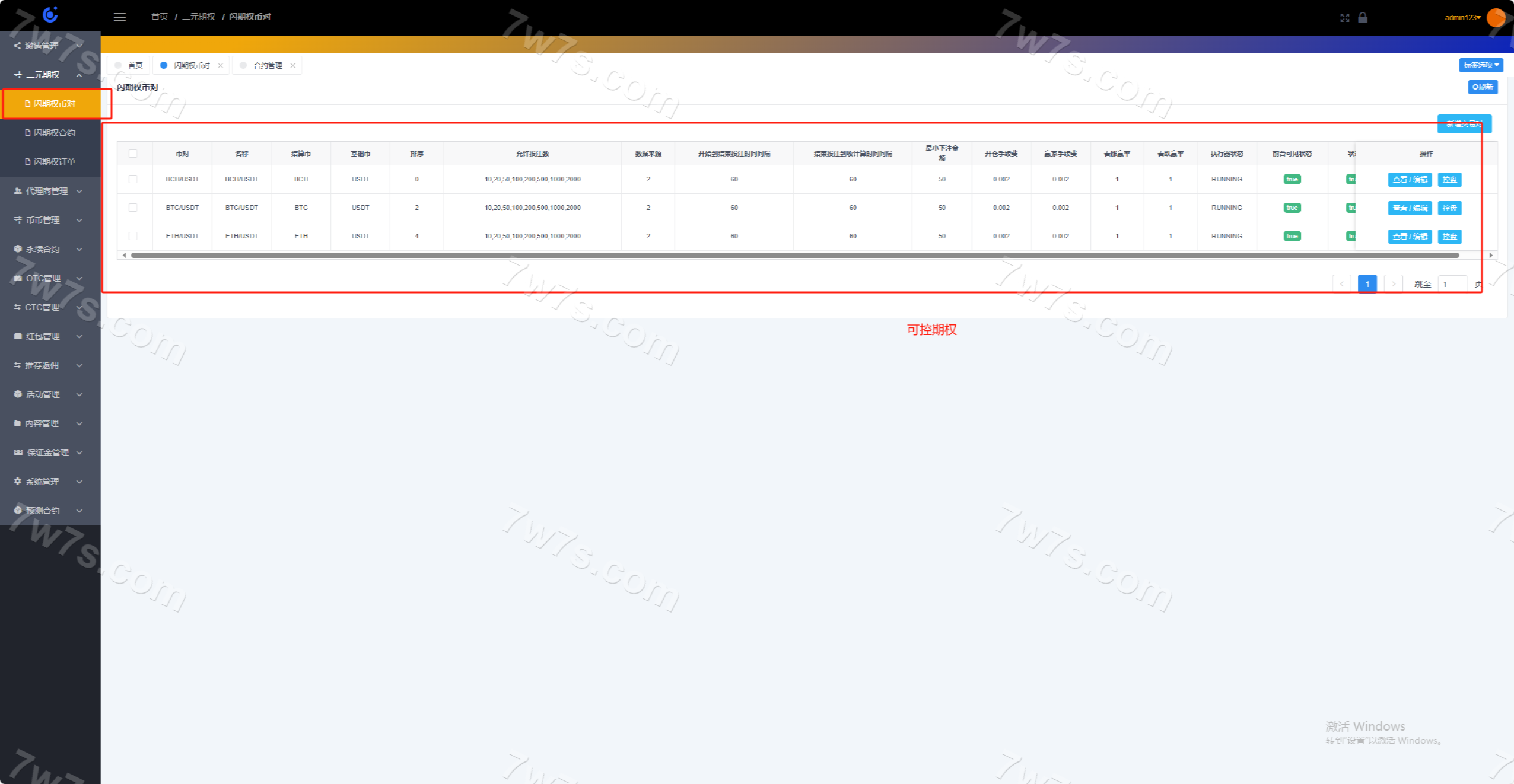Image resolution: width=1514 pixels, height=784 pixels.
Task: Click the hamburger menu collapse icon
Action: click(120, 17)
